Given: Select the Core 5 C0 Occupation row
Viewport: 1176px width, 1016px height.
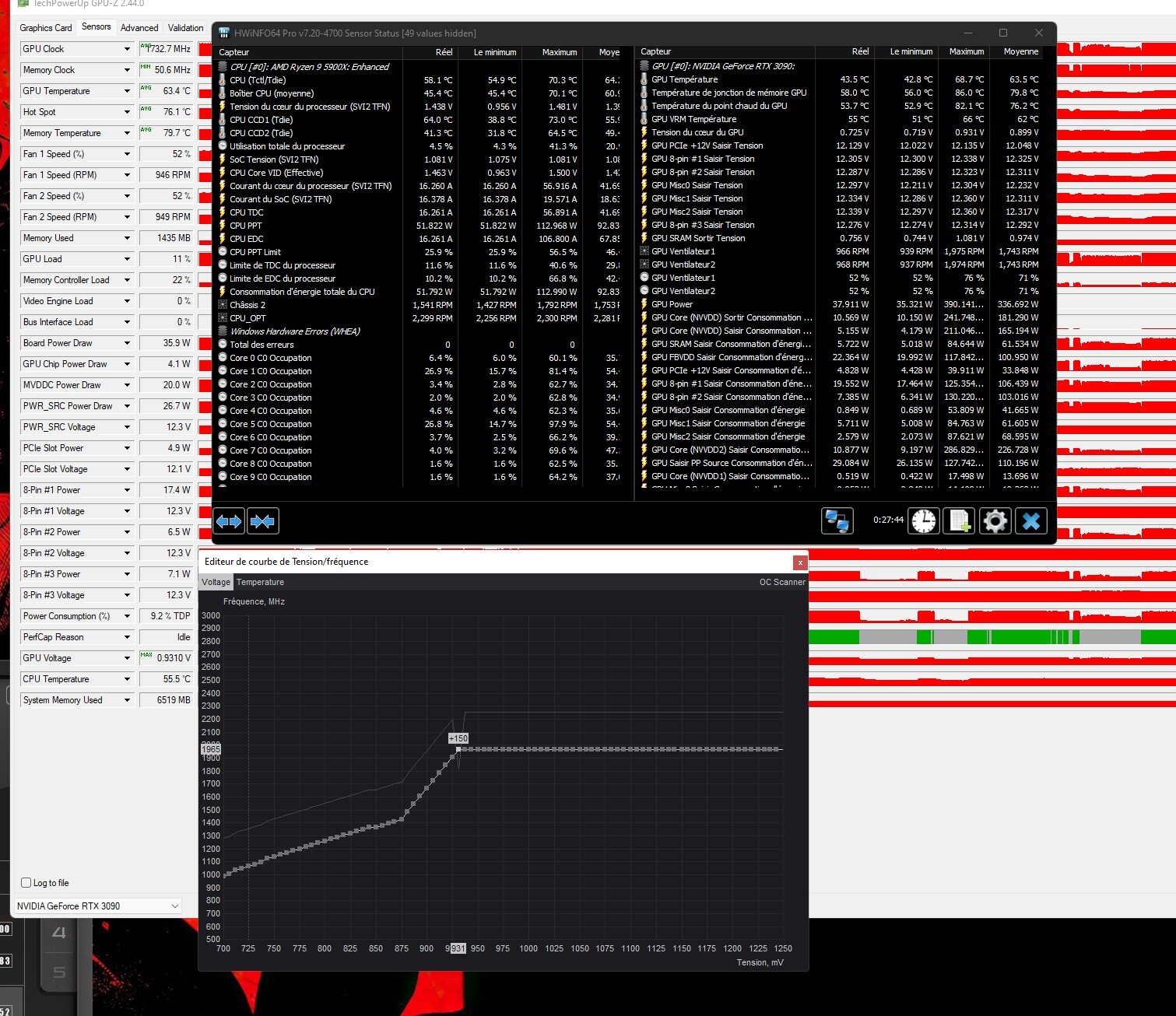Looking at the screenshot, I should coord(419,424).
